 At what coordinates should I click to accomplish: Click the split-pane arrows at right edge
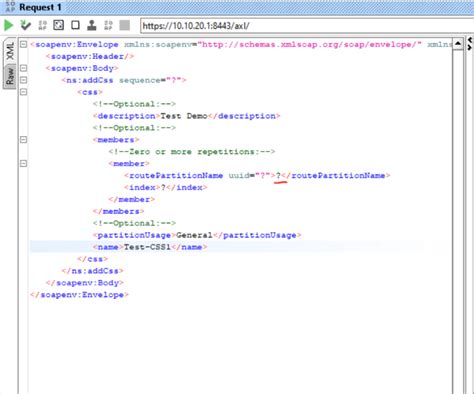pos(470,44)
